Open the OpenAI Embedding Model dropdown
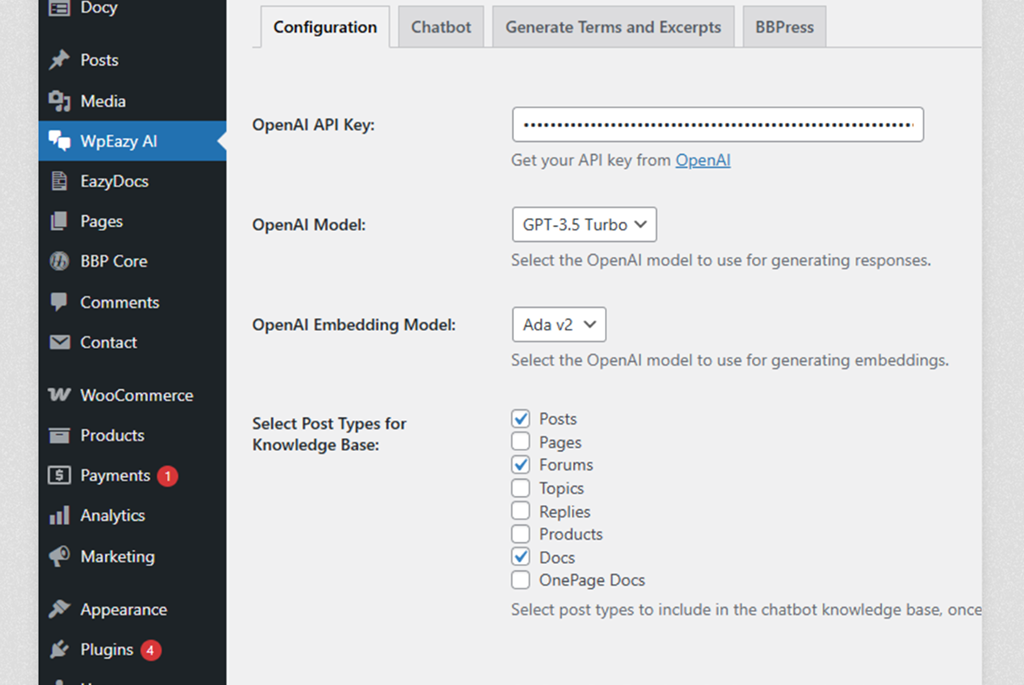Image resolution: width=1024 pixels, height=685 pixels. click(x=559, y=325)
